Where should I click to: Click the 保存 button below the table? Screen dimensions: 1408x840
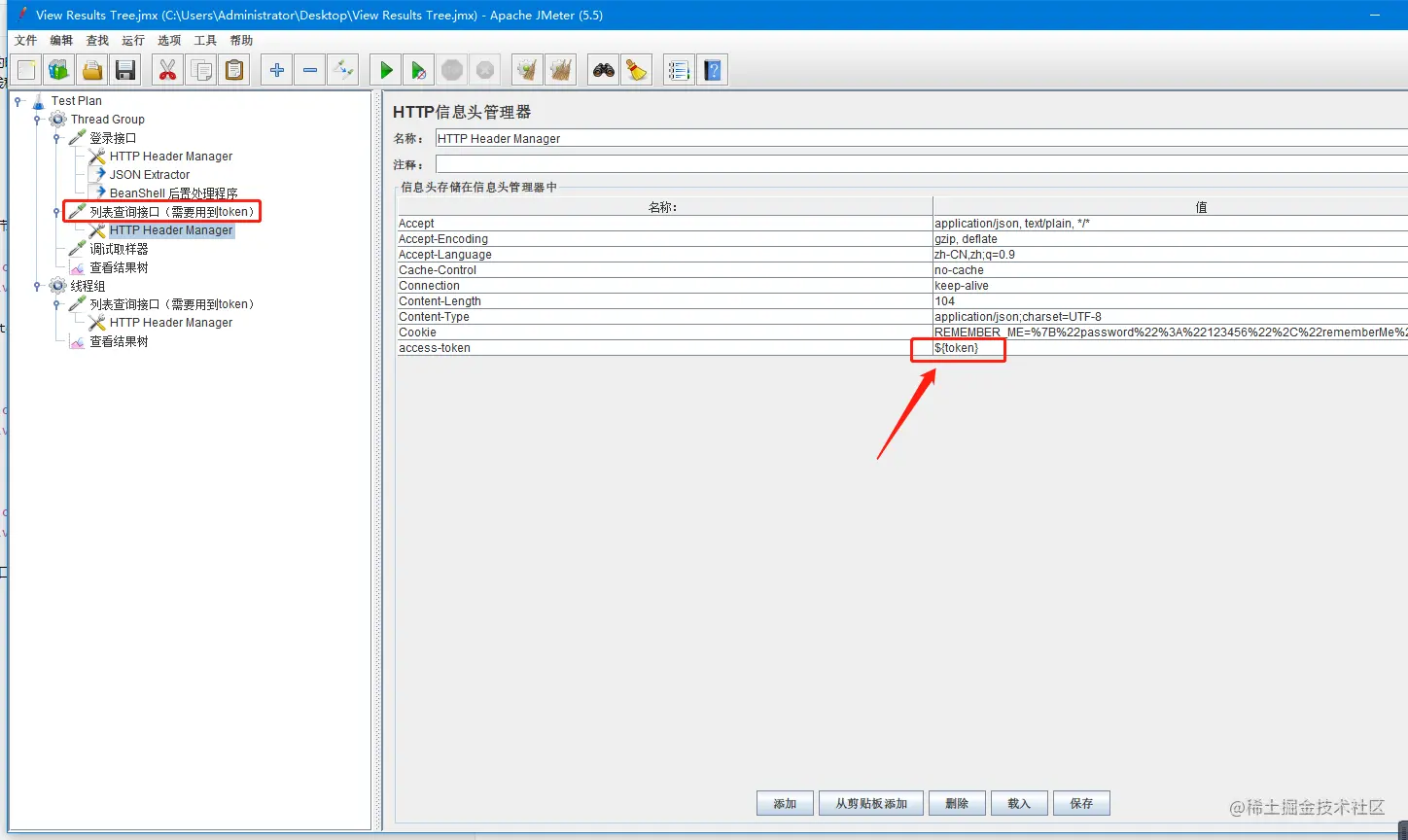pos(1081,804)
